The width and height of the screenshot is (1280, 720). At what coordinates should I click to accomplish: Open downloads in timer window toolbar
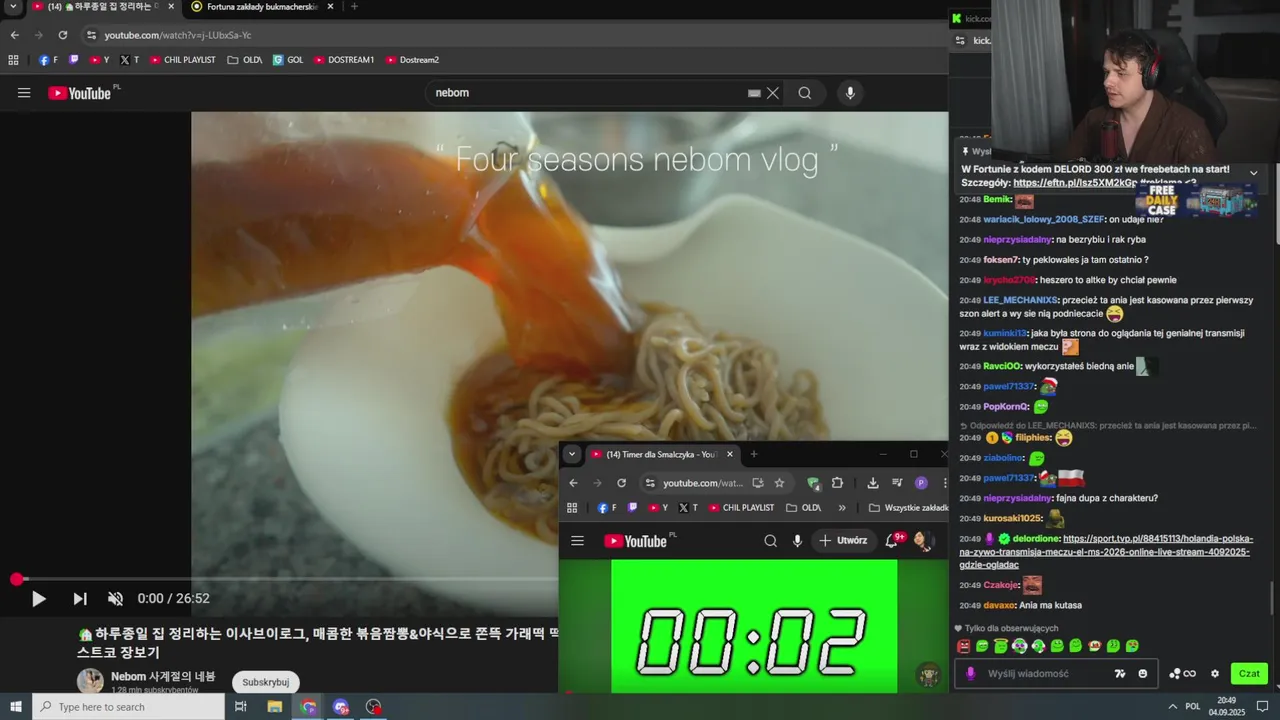click(x=872, y=483)
